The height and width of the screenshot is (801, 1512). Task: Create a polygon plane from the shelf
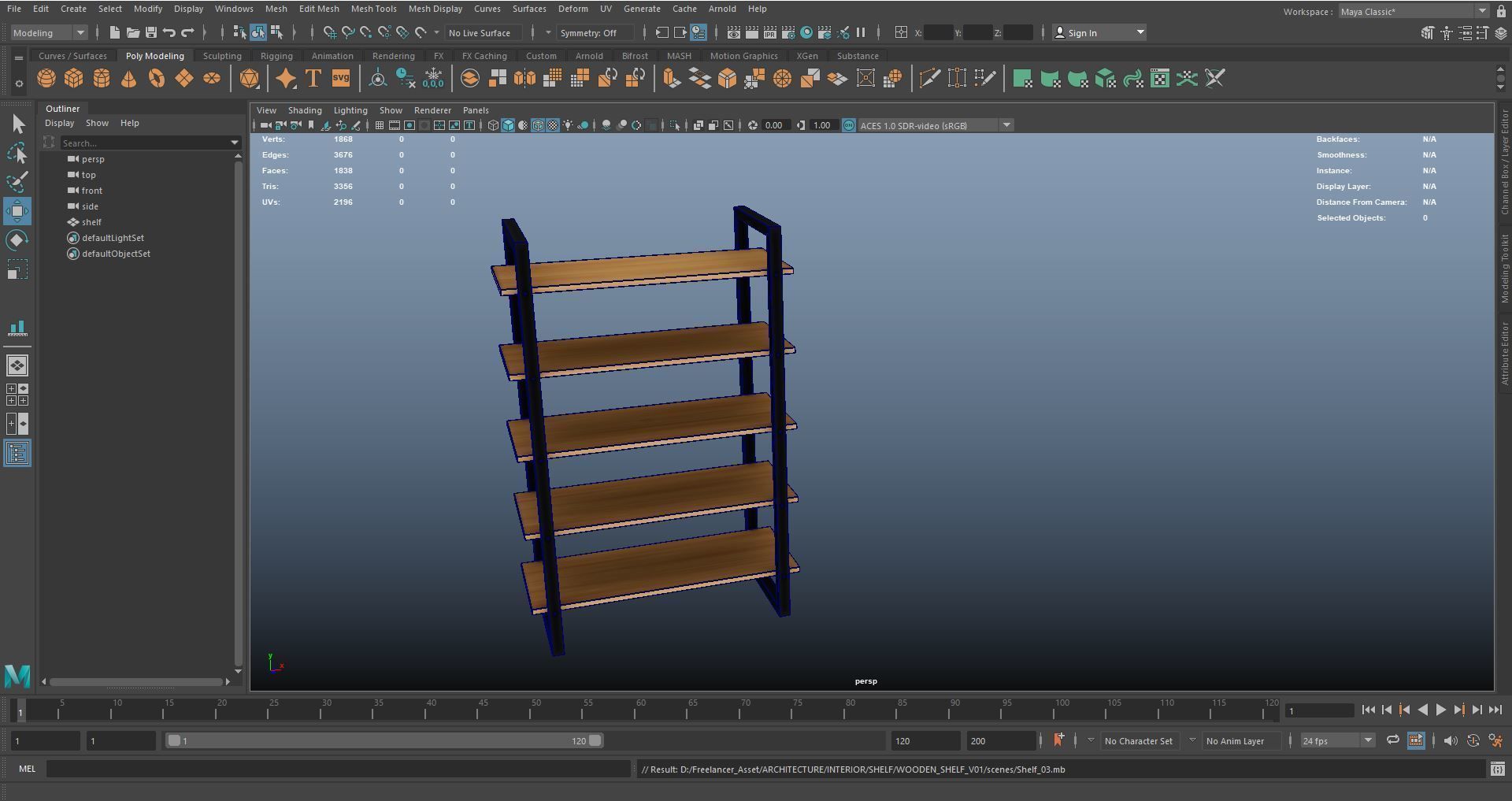tap(184, 78)
